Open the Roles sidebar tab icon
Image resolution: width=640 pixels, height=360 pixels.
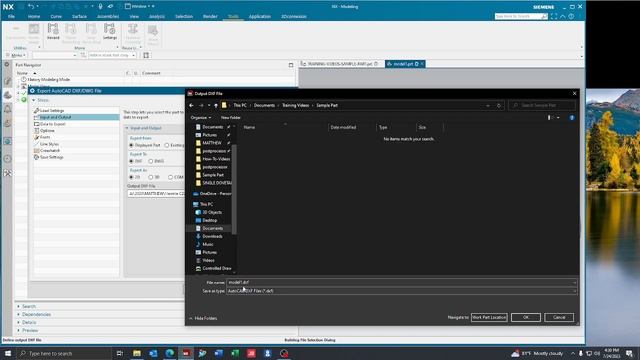7,173
